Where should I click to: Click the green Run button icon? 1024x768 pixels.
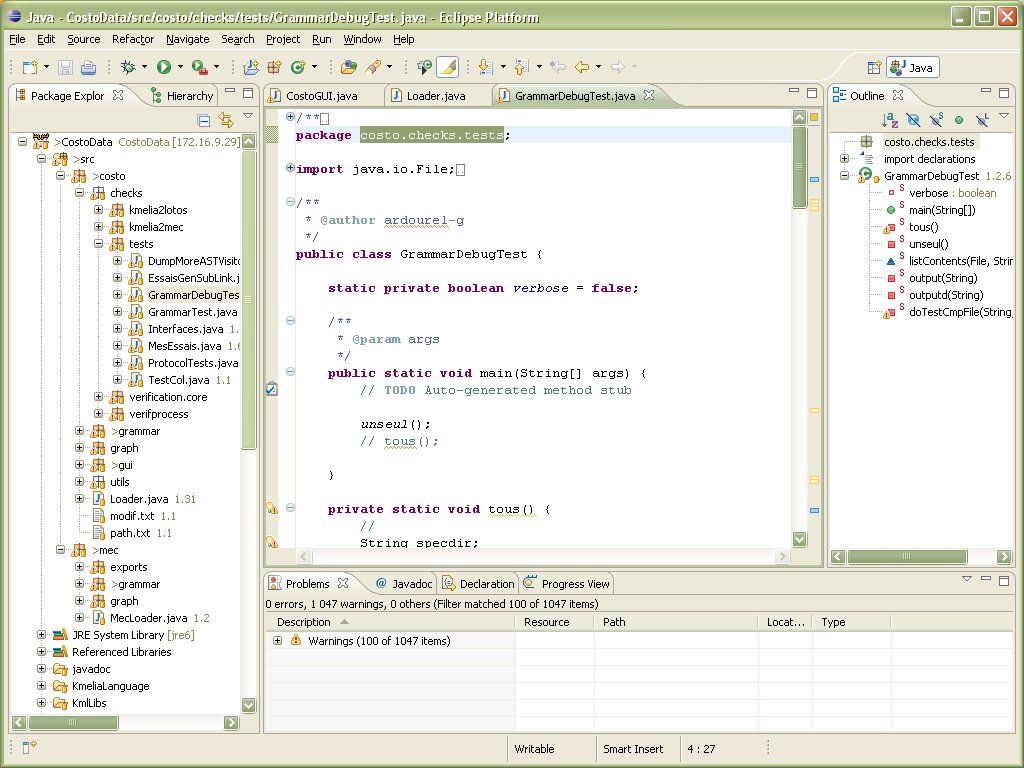coord(163,67)
